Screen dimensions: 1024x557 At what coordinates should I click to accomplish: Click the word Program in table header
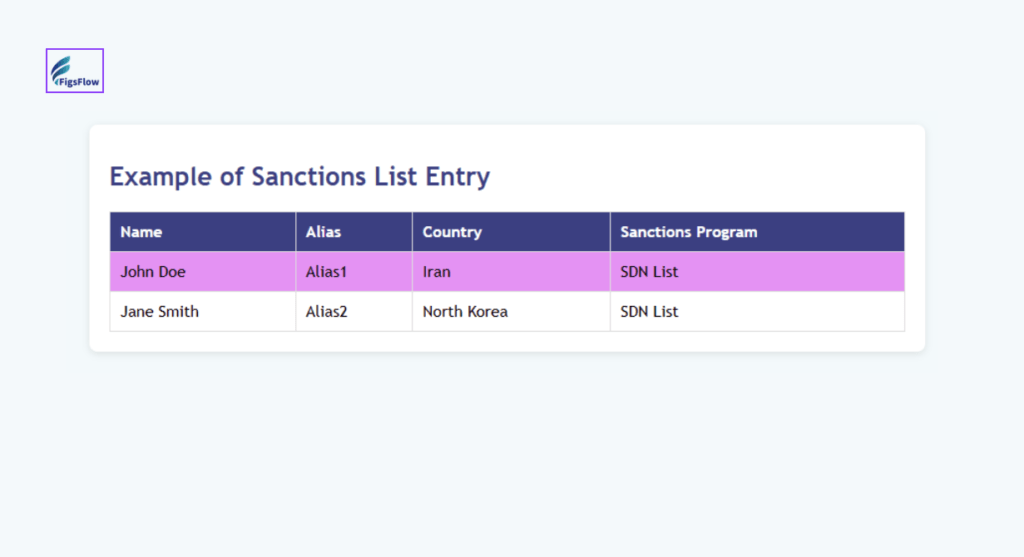(x=725, y=232)
